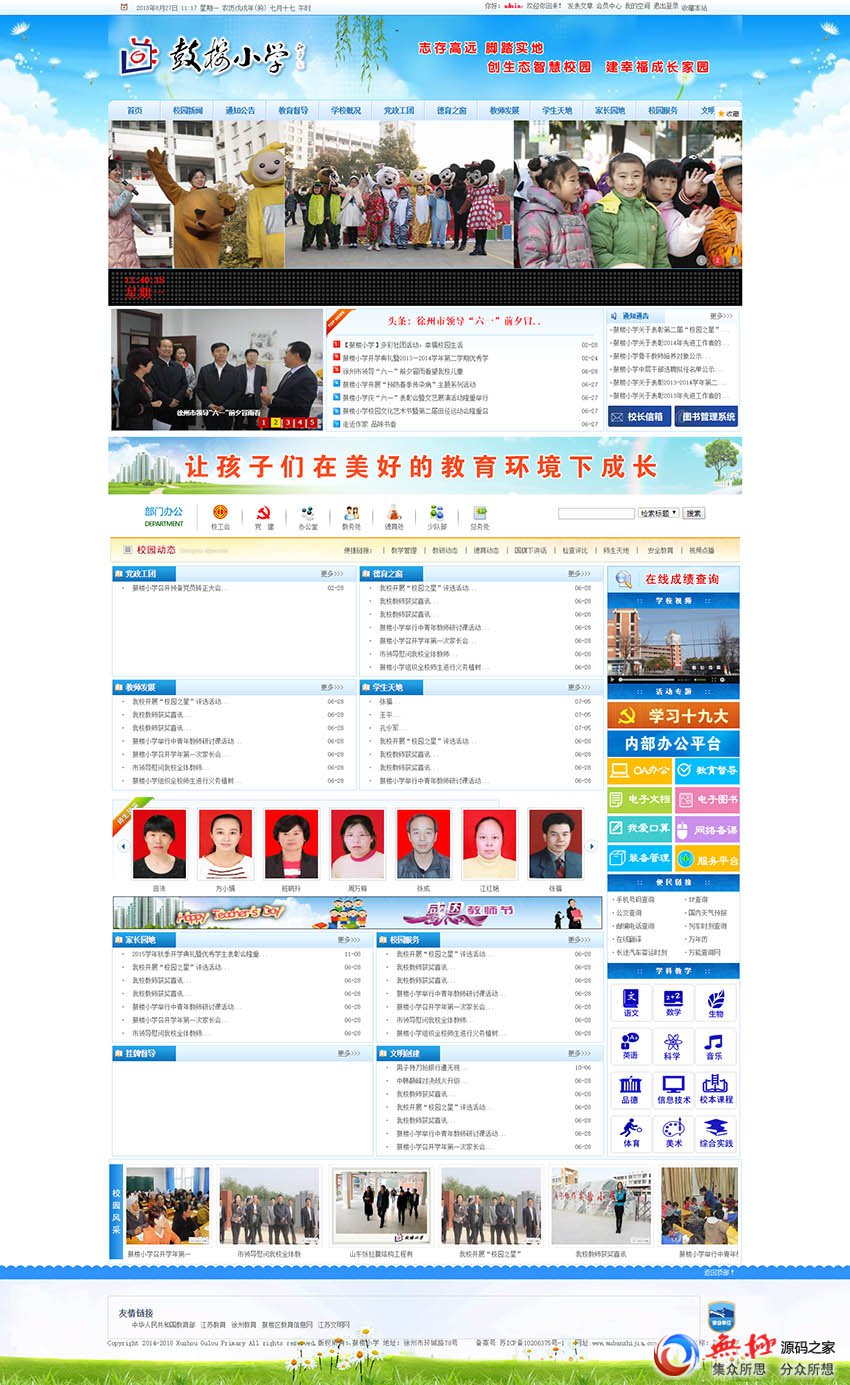The height and width of the screenshot is (1385, 850).
Task: Click the search text input field
Action: tap(596, 513)
